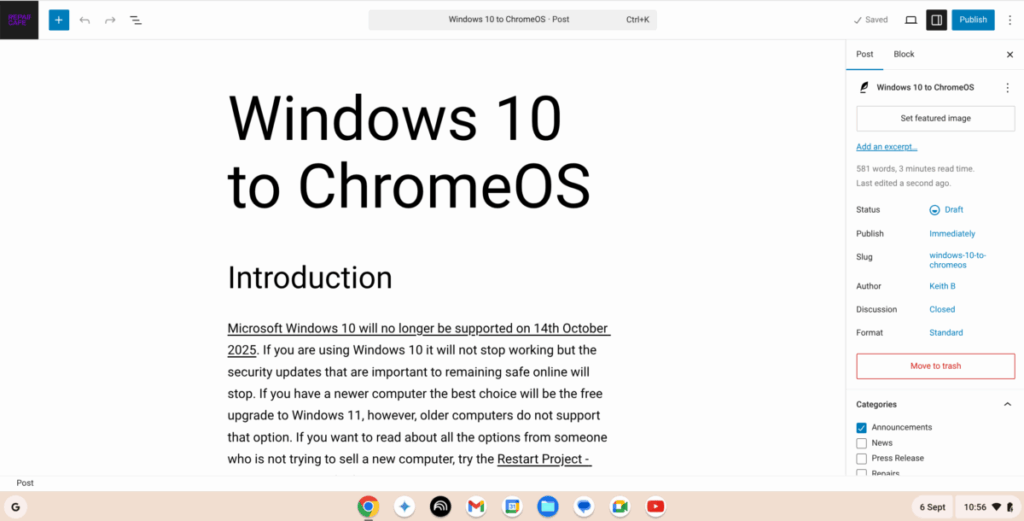Click the Move to trash button
The height and width of the screenshot is (521, 1024).
click(935, 366)
